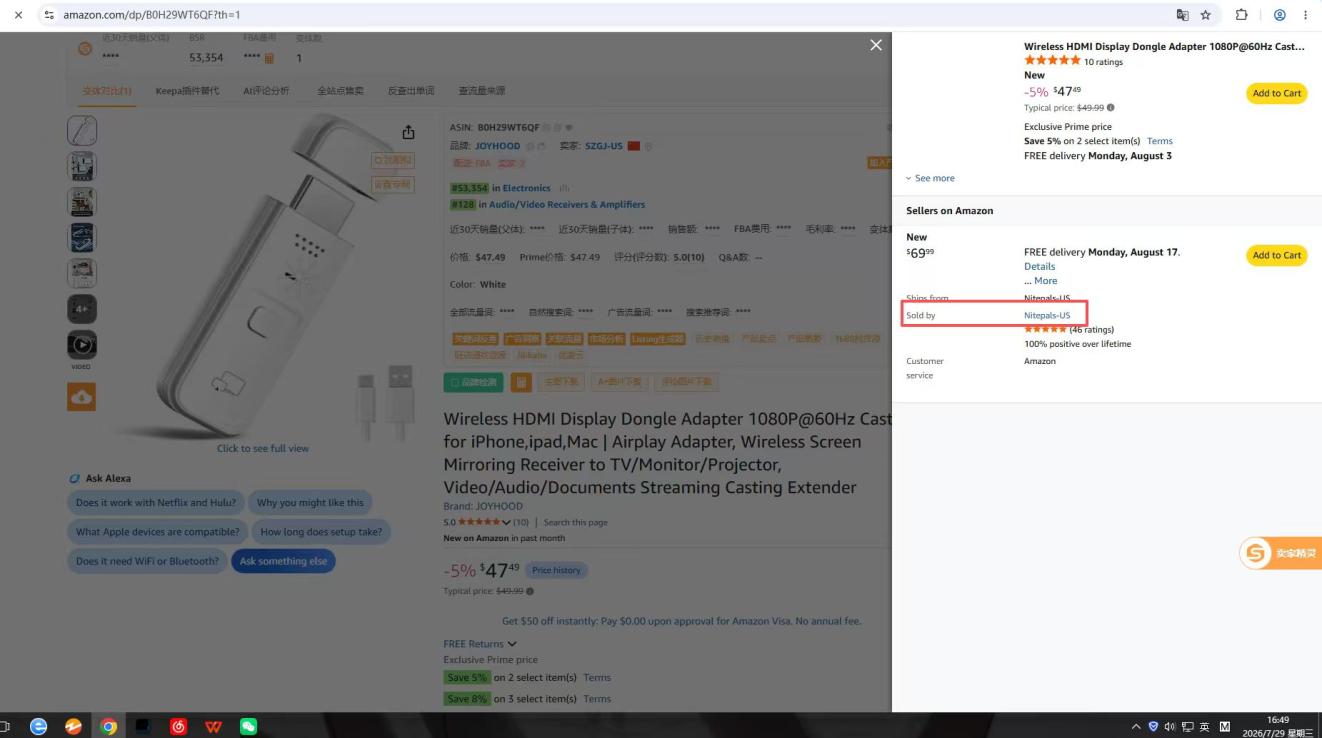This screenshot has height=738, width=1322.
Task: Close the sellers side panel
Action: tap(876, 45)
